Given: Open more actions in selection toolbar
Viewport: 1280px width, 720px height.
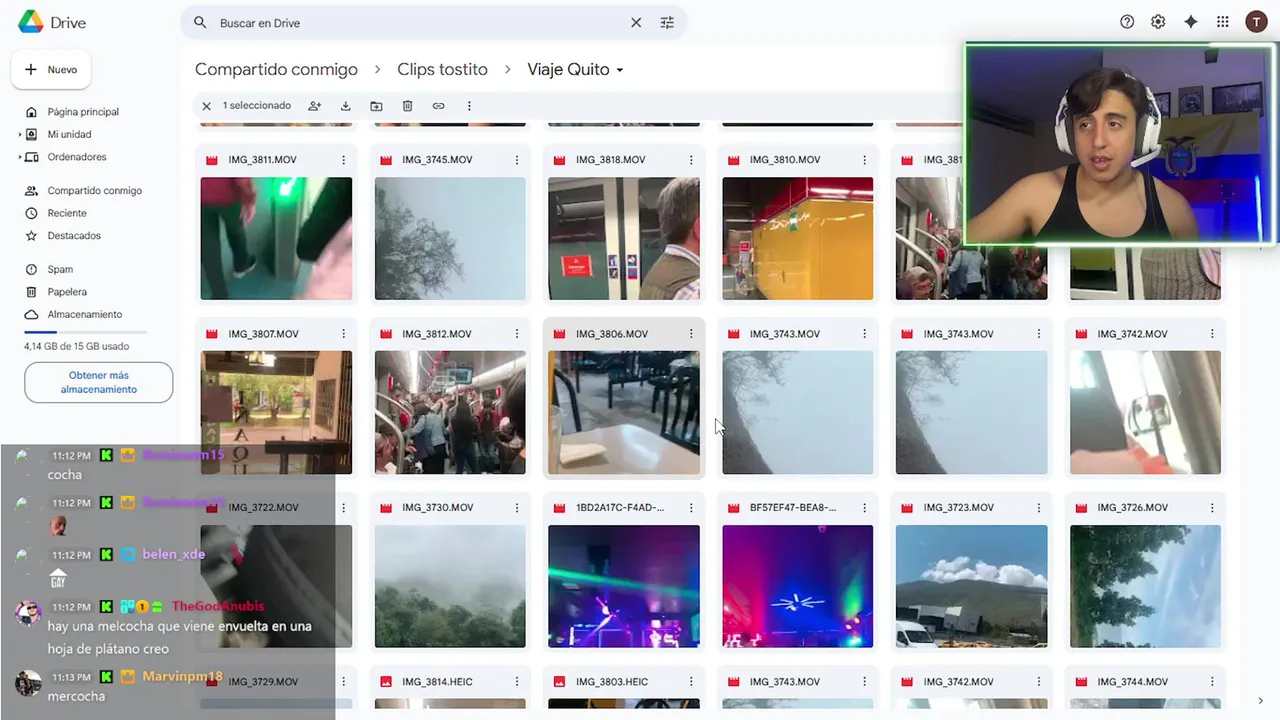Looking at the screenshot, I should tap(469, 106).
